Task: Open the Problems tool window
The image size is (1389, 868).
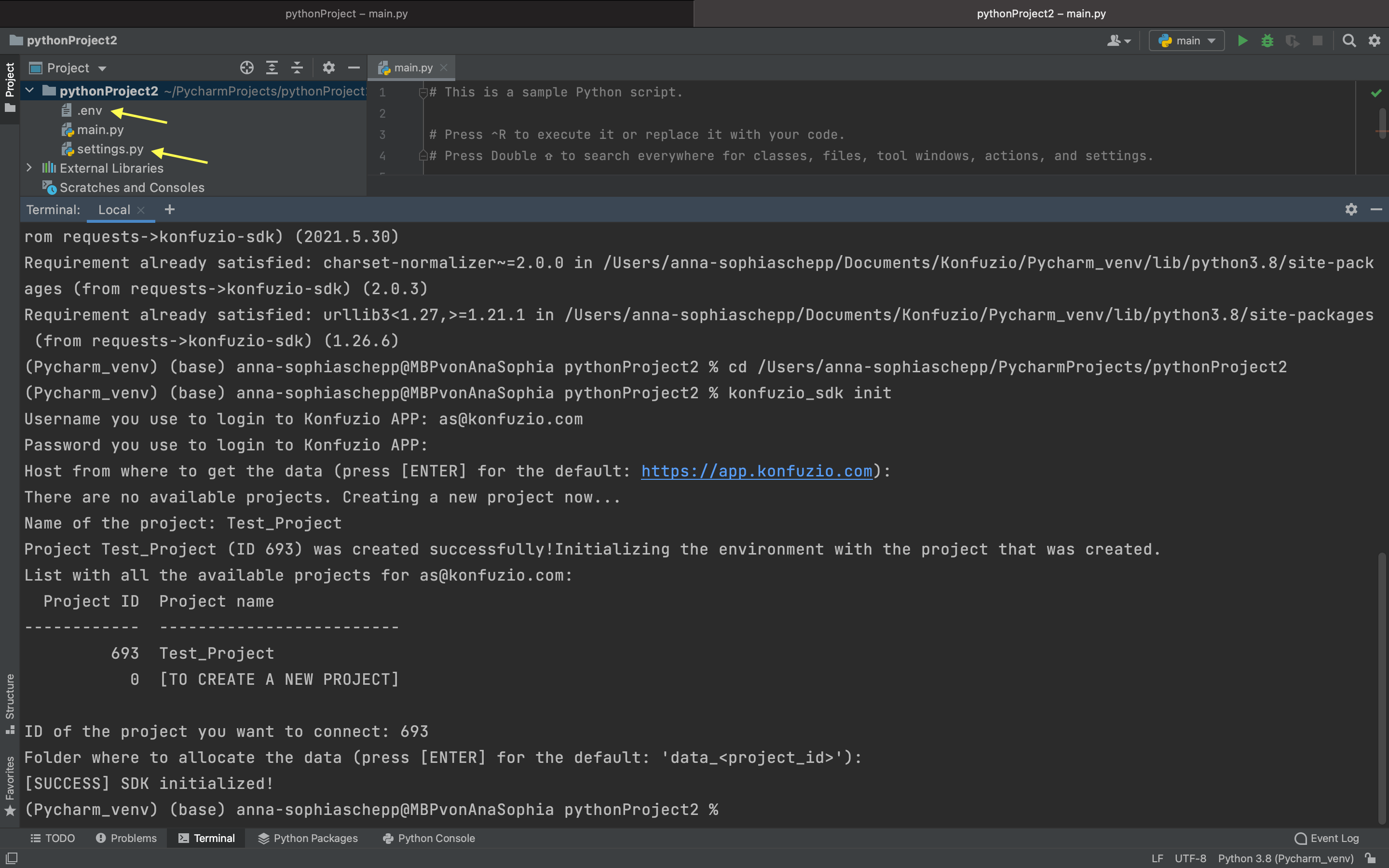Action: 126,838
